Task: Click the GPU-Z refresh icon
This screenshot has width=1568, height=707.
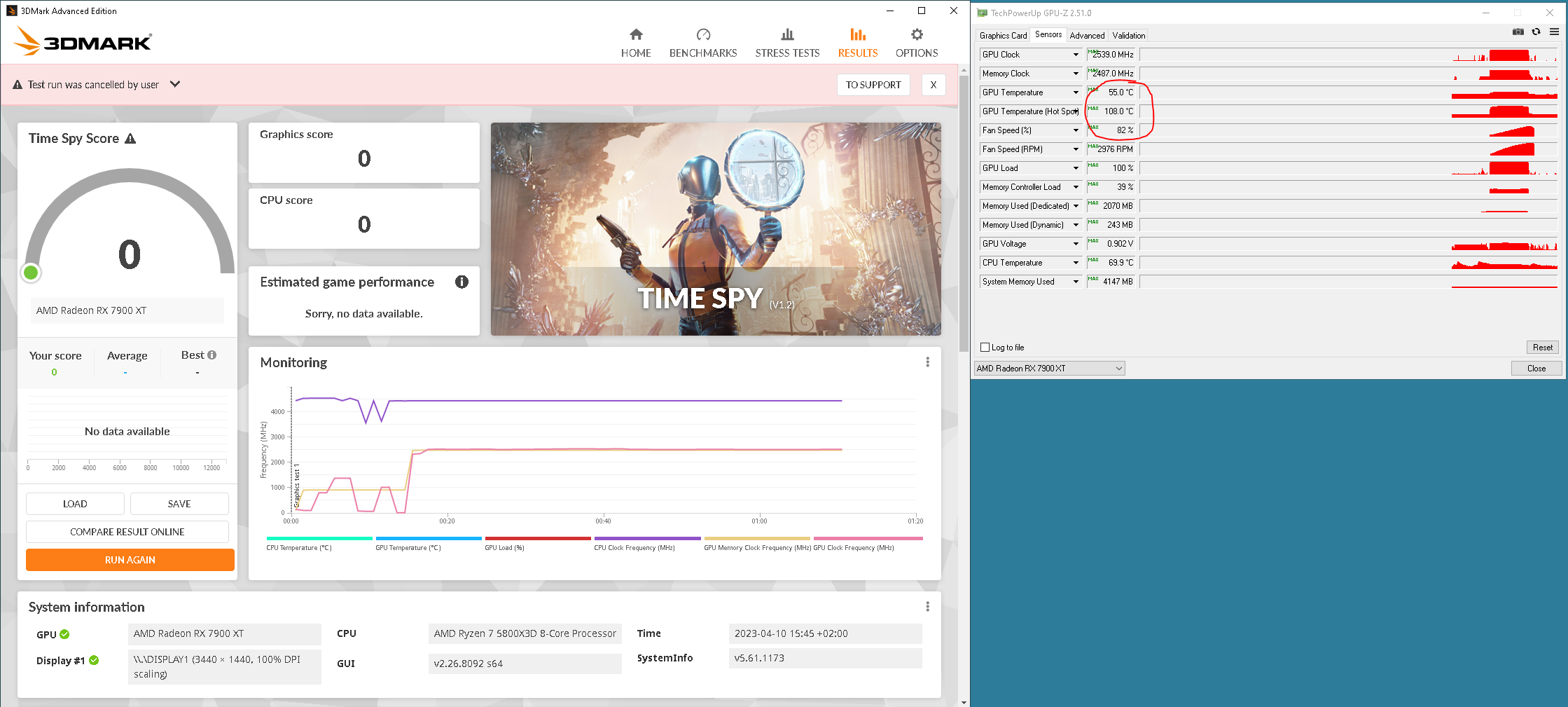Action: click(x=1536, y=32)
